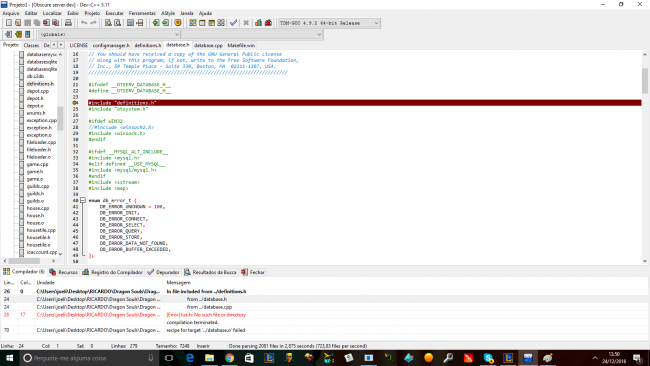Click the Close file toolbar icon
The height and width of the screenshot is (366, 650).
click(46, 23)
